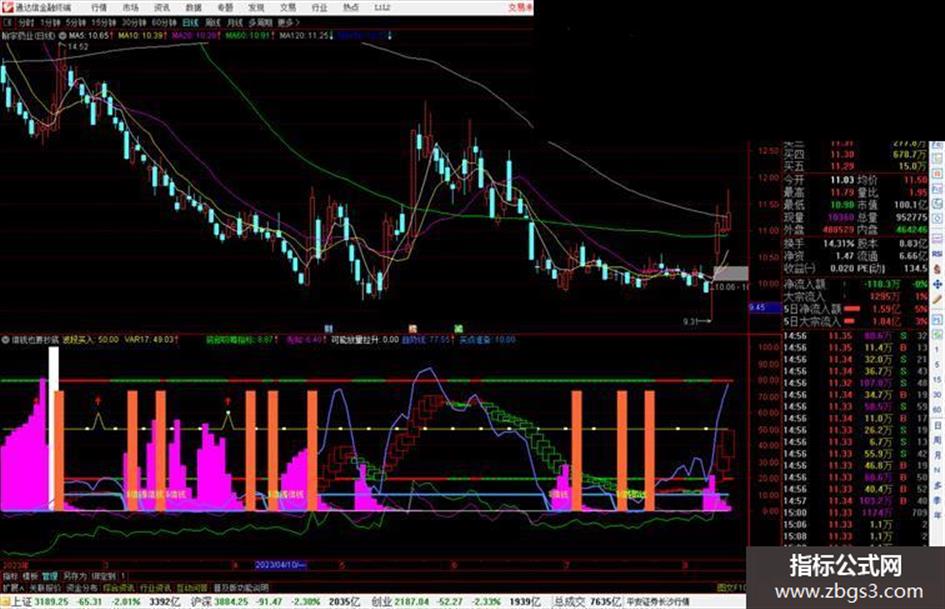The image size is (945, 609).
Task: Click the Tongdaxin app logo icon
Action: click(x=7, y=7)
